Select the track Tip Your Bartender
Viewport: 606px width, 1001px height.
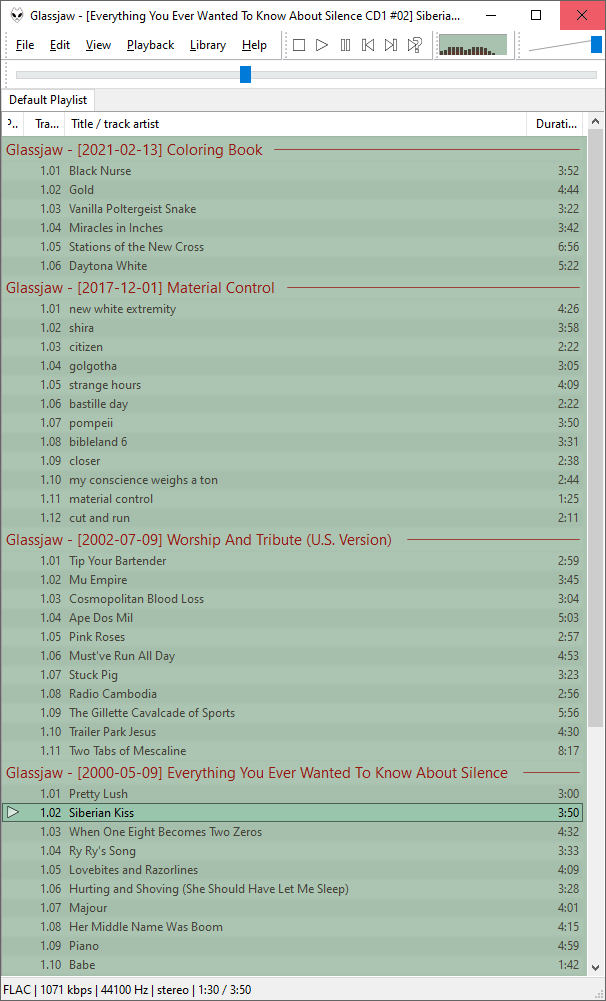tap(294, 561)
